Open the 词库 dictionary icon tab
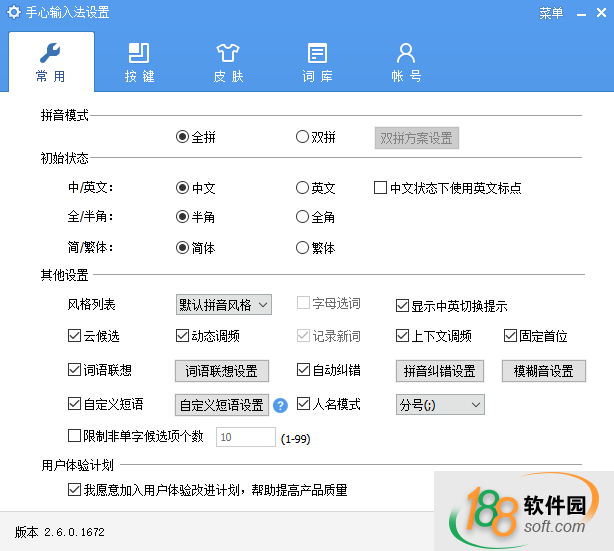Screen dimensions: 614x551 click(x=317, y=53)
